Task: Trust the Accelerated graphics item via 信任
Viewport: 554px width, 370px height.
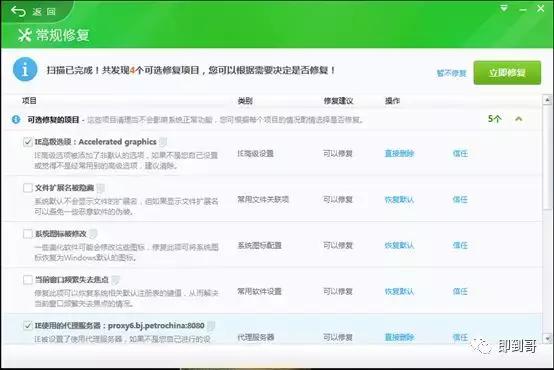Action: tap(460, 153)
